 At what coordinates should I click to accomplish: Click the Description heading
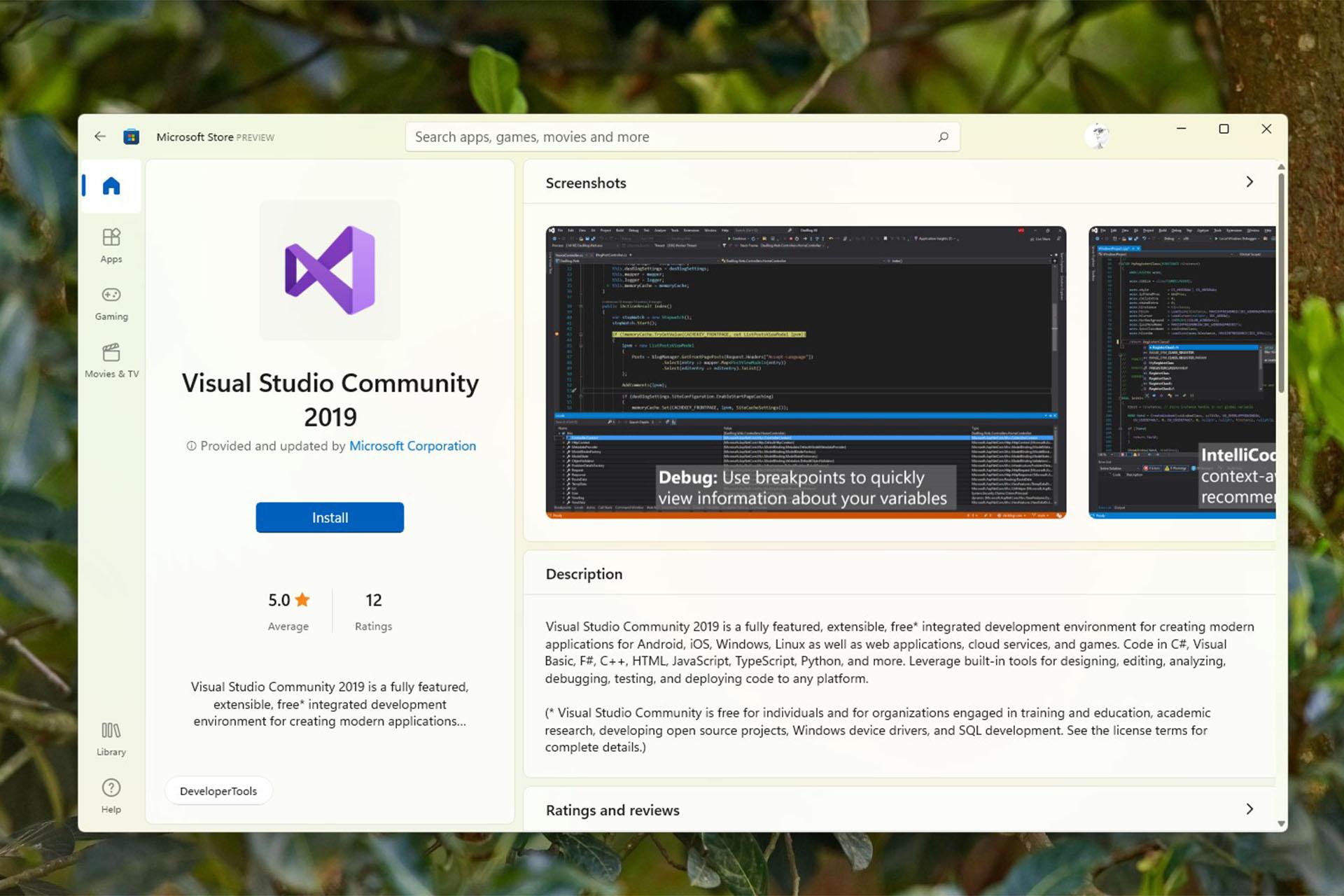pyautogui.click(x=584, y=574)
